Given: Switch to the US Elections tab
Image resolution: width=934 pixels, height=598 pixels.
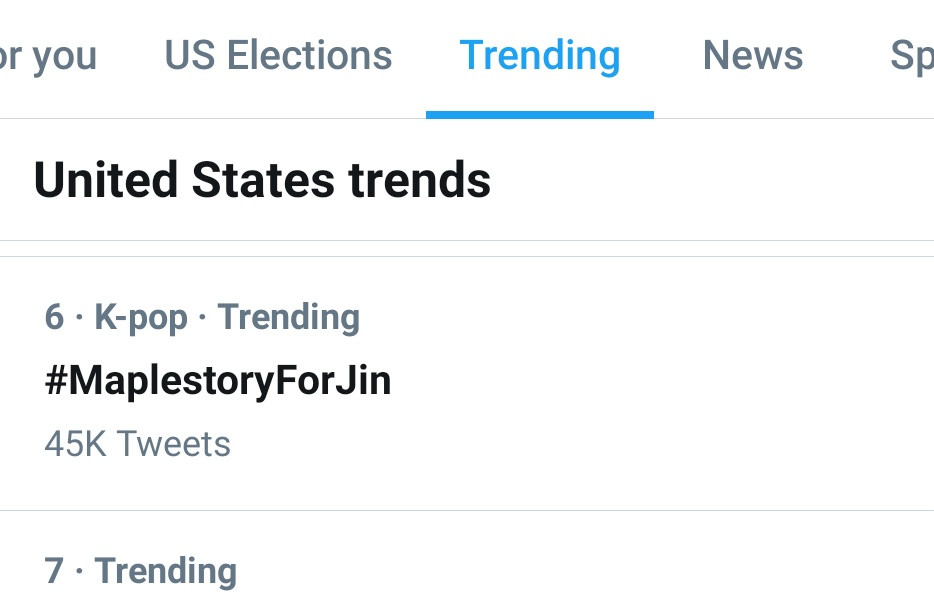Looking at the screenshot, I should pyautogui.click(x=278, y=56).
